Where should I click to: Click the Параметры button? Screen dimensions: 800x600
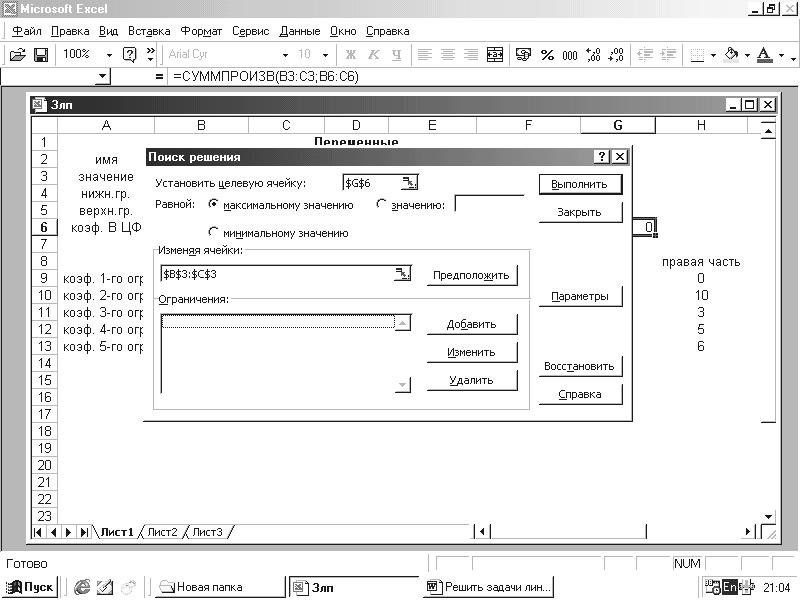click(x=580, y=296)
